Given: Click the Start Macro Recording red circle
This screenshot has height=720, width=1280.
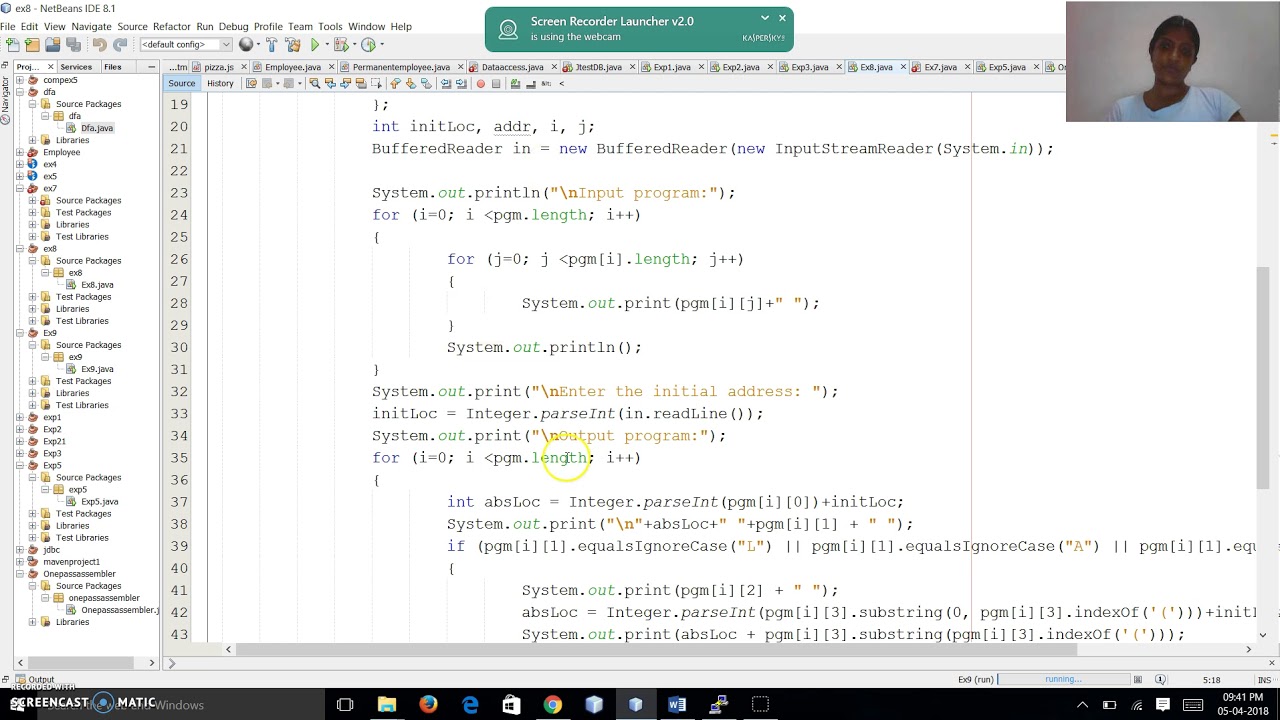Looking at the screenshot, I should click(x=480, y=83).
